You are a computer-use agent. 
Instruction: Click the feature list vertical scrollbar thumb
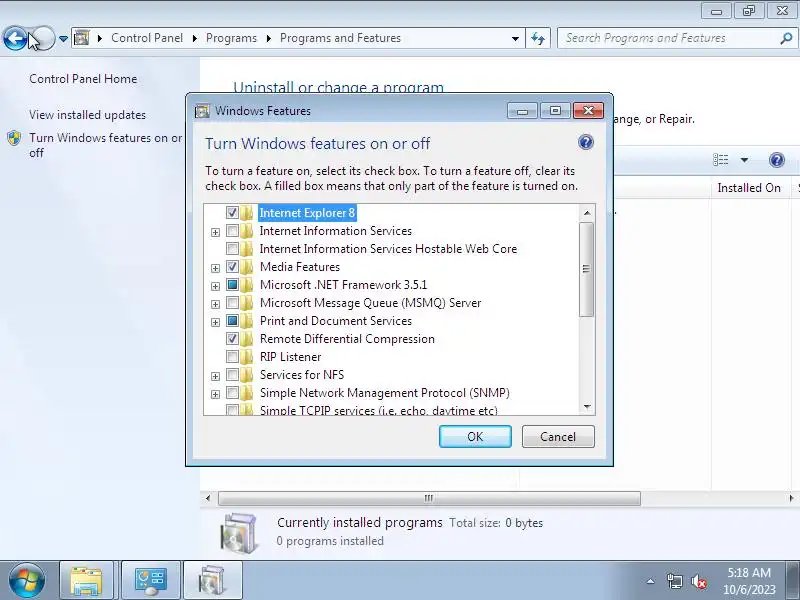point(587,269)
